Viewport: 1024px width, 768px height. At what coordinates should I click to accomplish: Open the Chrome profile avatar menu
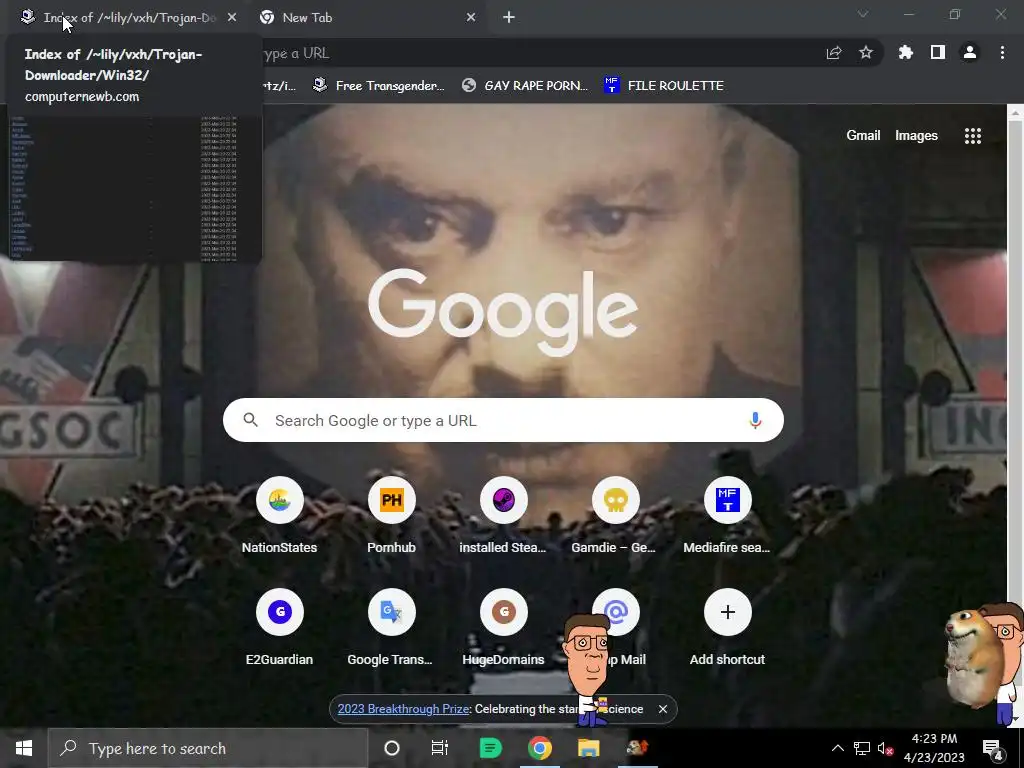(x=970, y=53)
